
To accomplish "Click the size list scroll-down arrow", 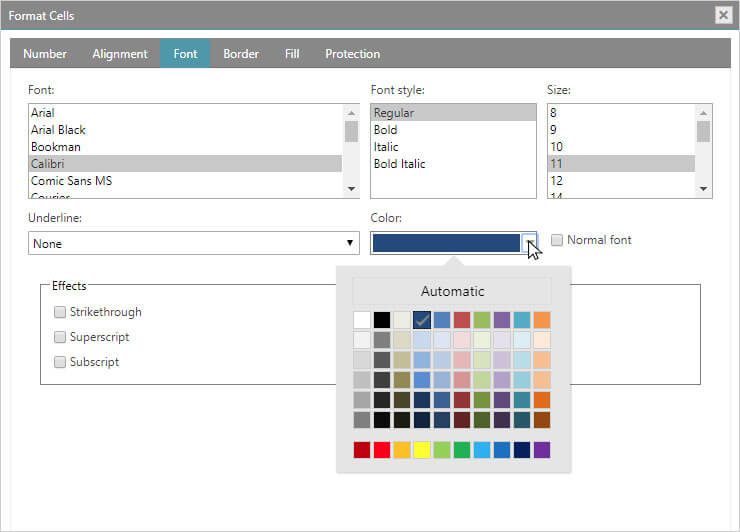I will coord(703,189).
